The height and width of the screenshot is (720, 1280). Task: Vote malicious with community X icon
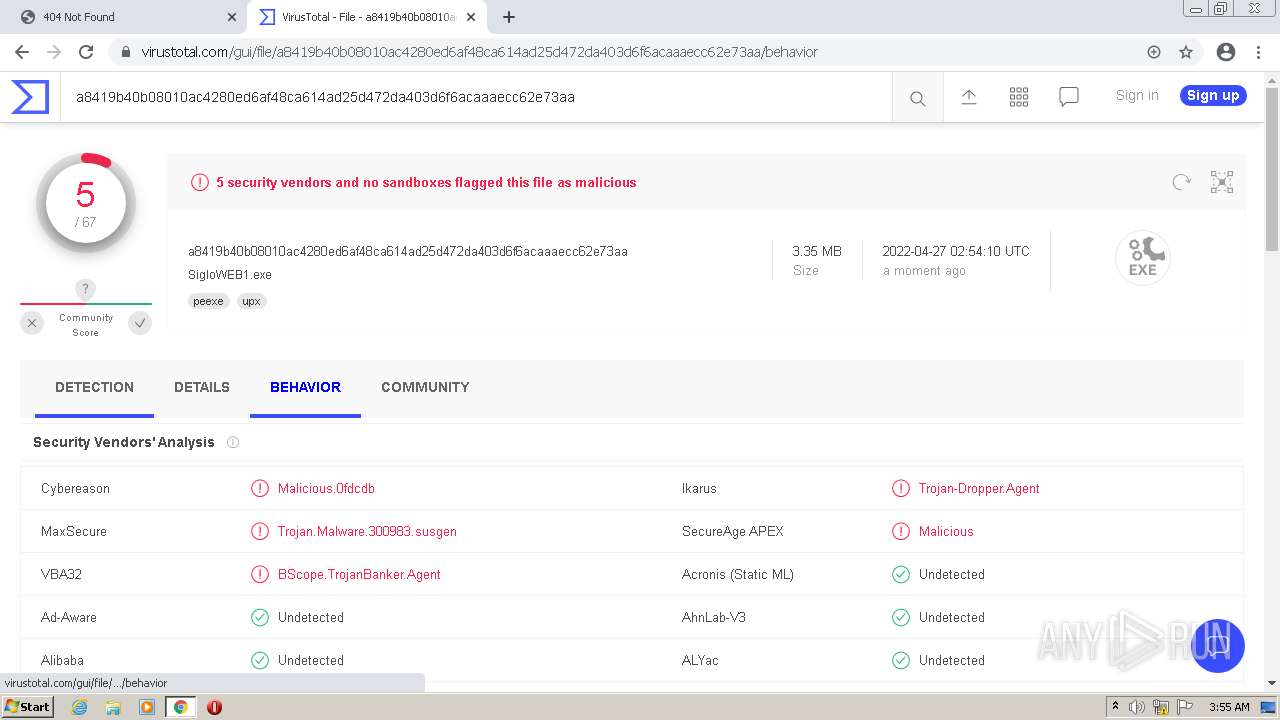click(x=32, y=323)
